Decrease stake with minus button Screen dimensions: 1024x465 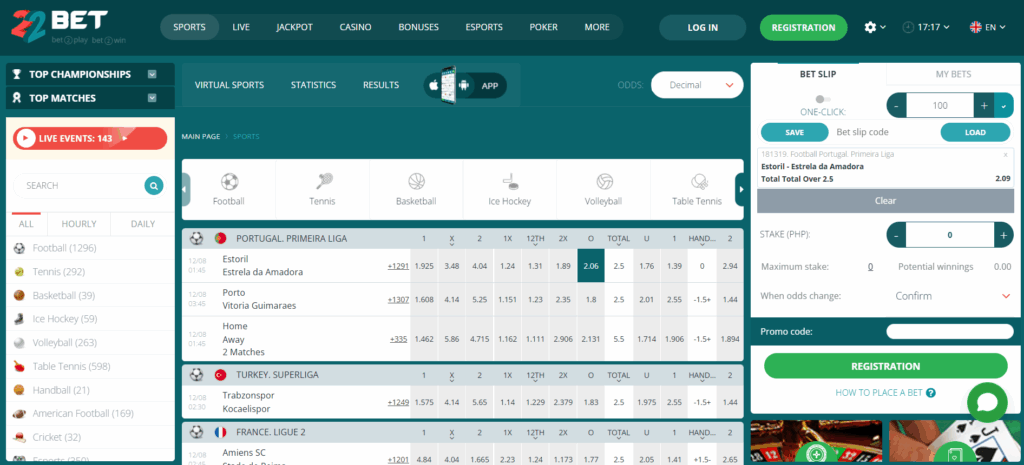(x=897, y=235)
